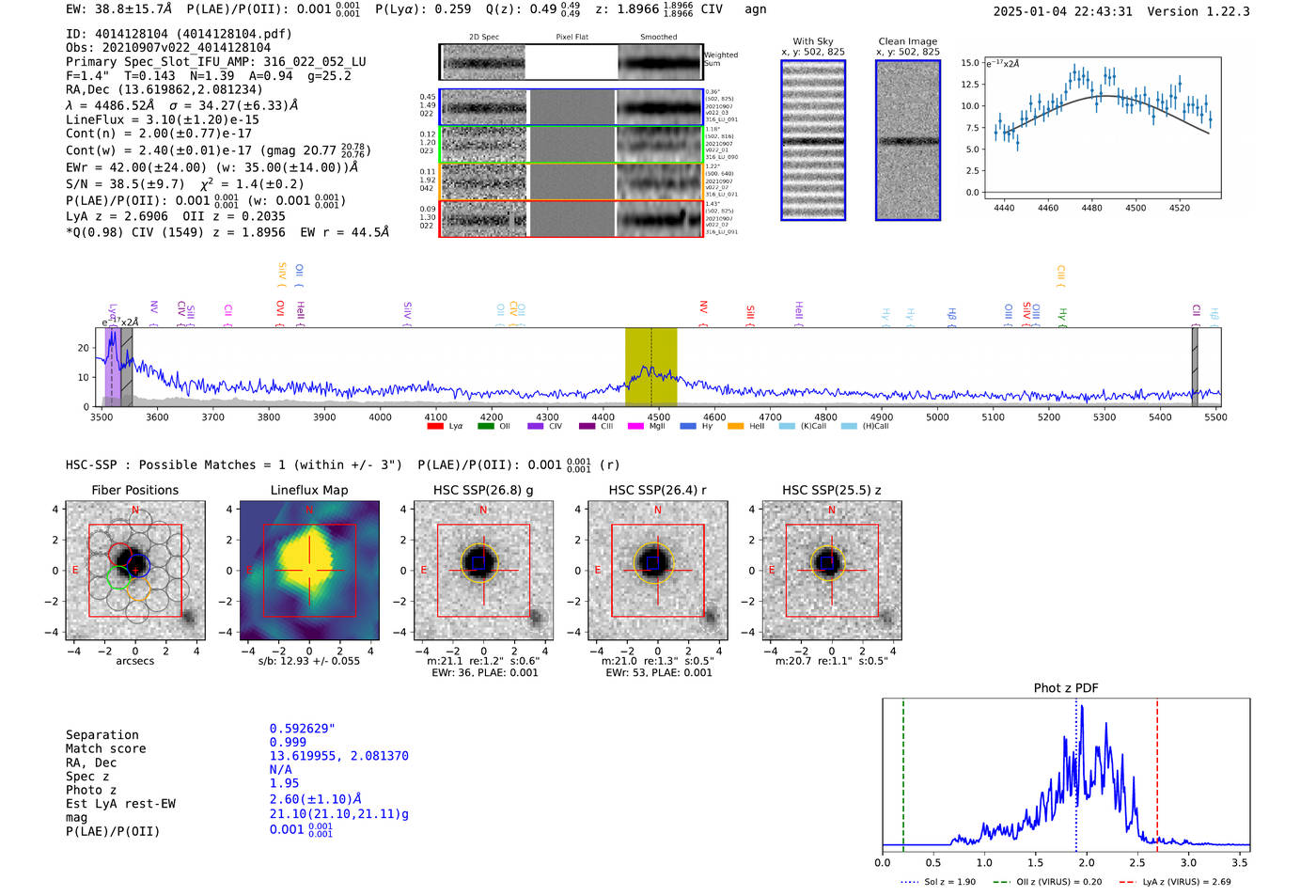This screenshot has height=896, width=1316.
Task: Click 'OII z (VIRUS) = 0.20' legend entry
Action: (1048, 882)
